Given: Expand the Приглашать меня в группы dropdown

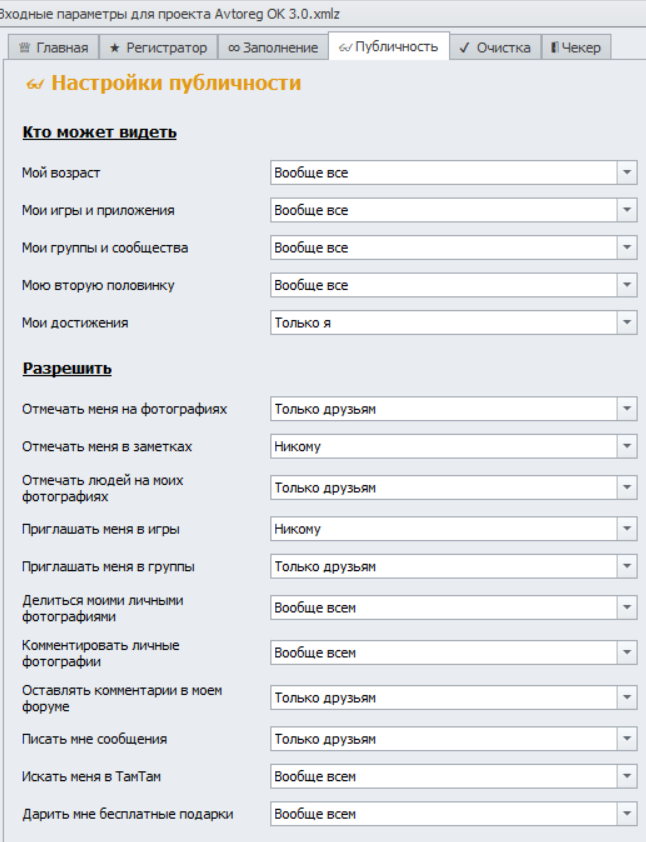Looking at the screenshot, I should pyautogui.click(x=627, y=567).
